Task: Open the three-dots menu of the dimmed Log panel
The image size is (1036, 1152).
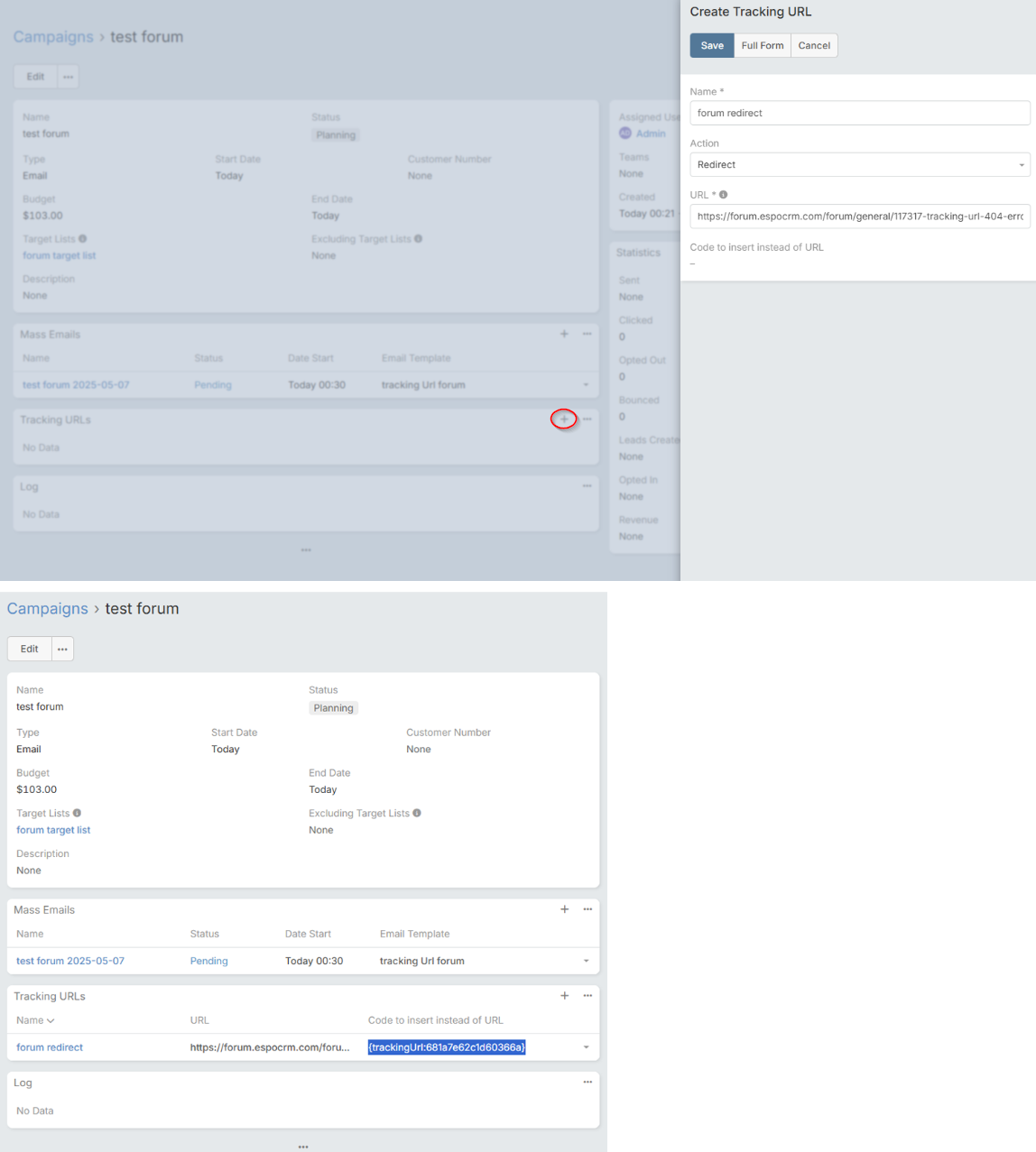Action: pos(587,486)
